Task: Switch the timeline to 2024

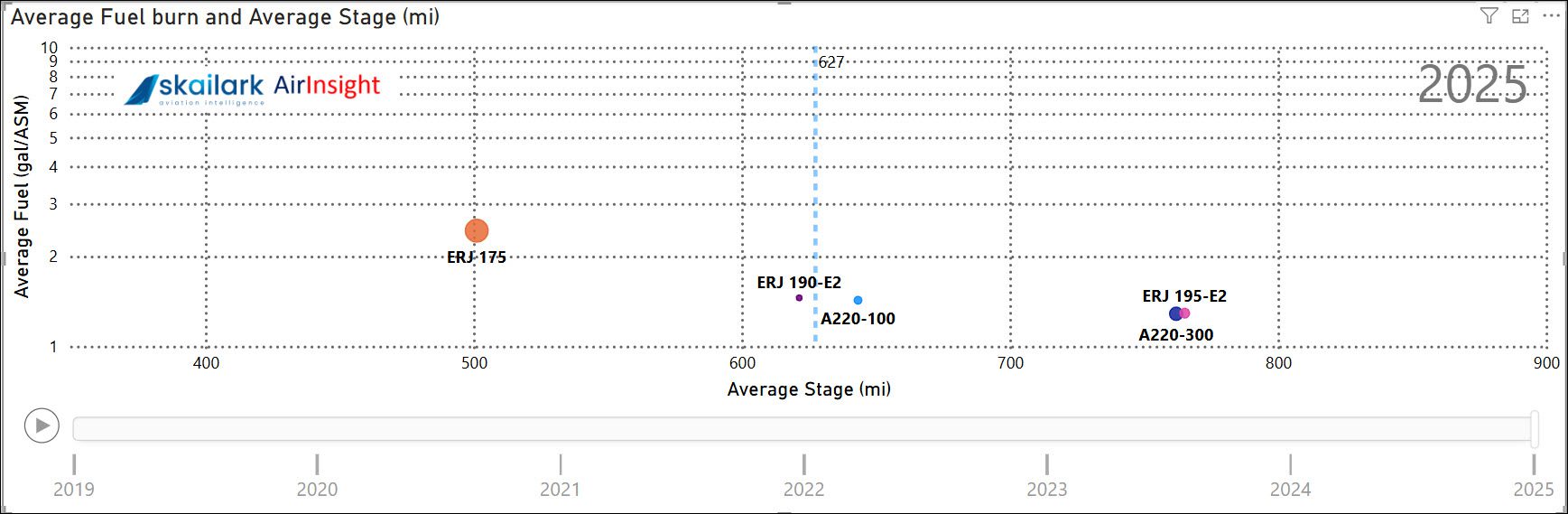Action: click(1290, 489)
